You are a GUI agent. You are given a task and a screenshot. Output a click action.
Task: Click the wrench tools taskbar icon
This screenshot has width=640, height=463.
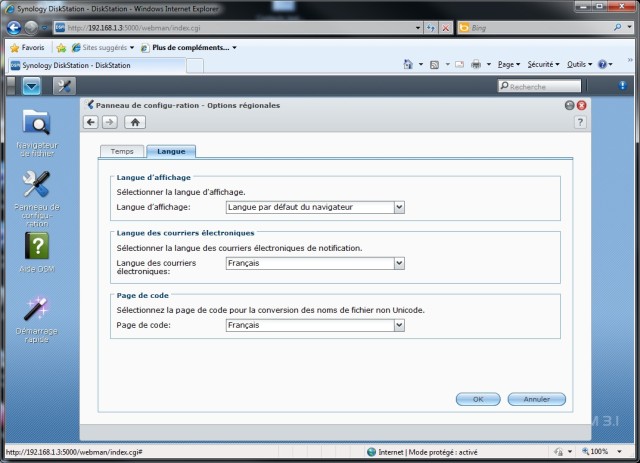(64, 86)
